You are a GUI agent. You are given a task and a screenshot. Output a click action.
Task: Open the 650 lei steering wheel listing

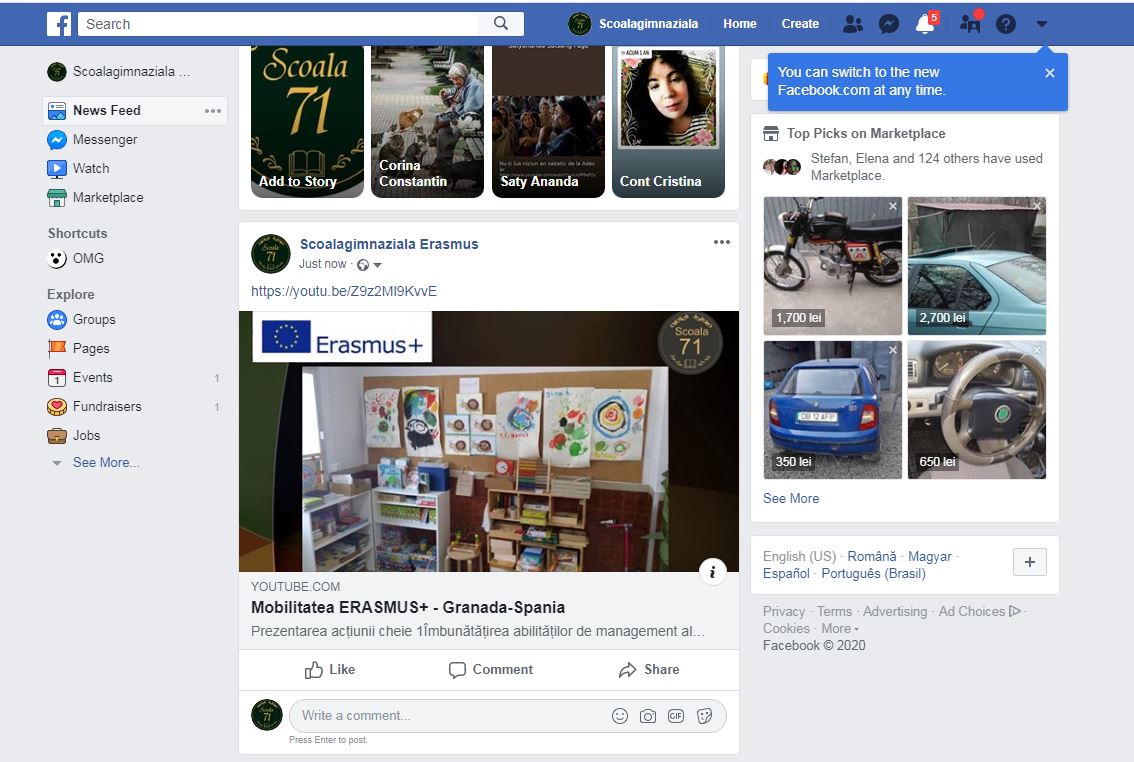[976, 410]
